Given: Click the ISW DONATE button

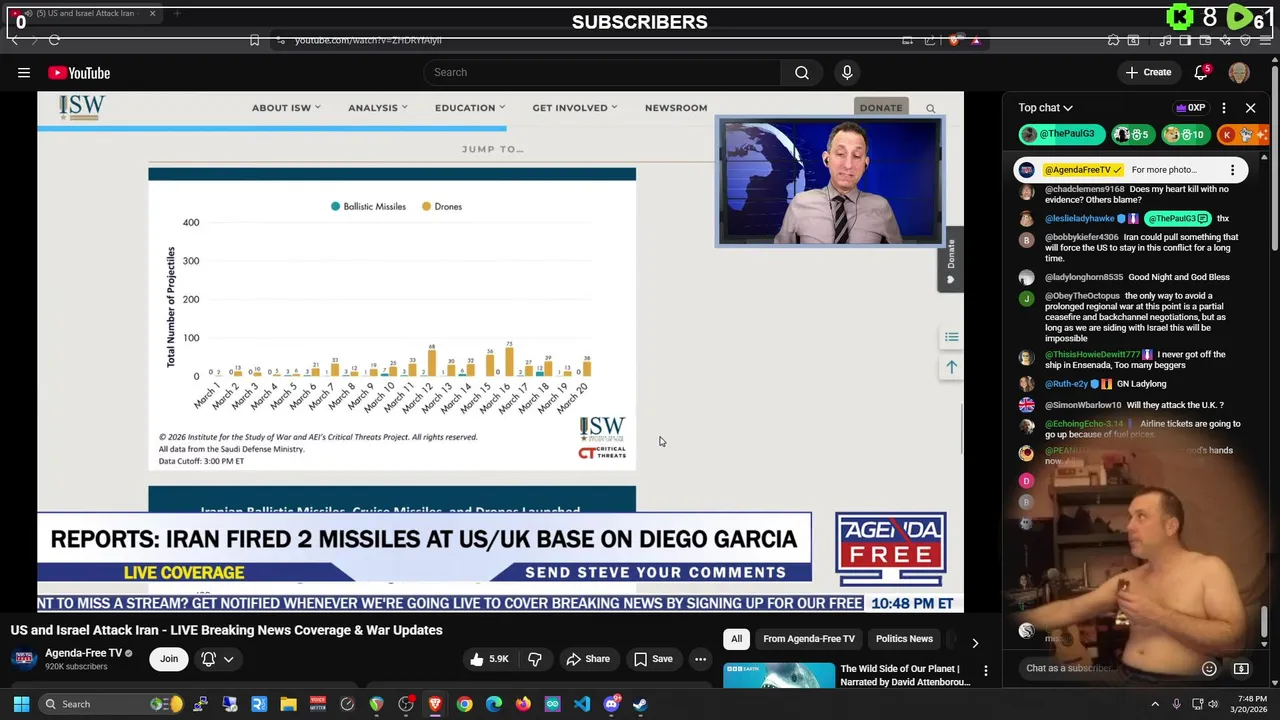Looking at the screenshot, I should pyautogui.click(x=881, y=107).
